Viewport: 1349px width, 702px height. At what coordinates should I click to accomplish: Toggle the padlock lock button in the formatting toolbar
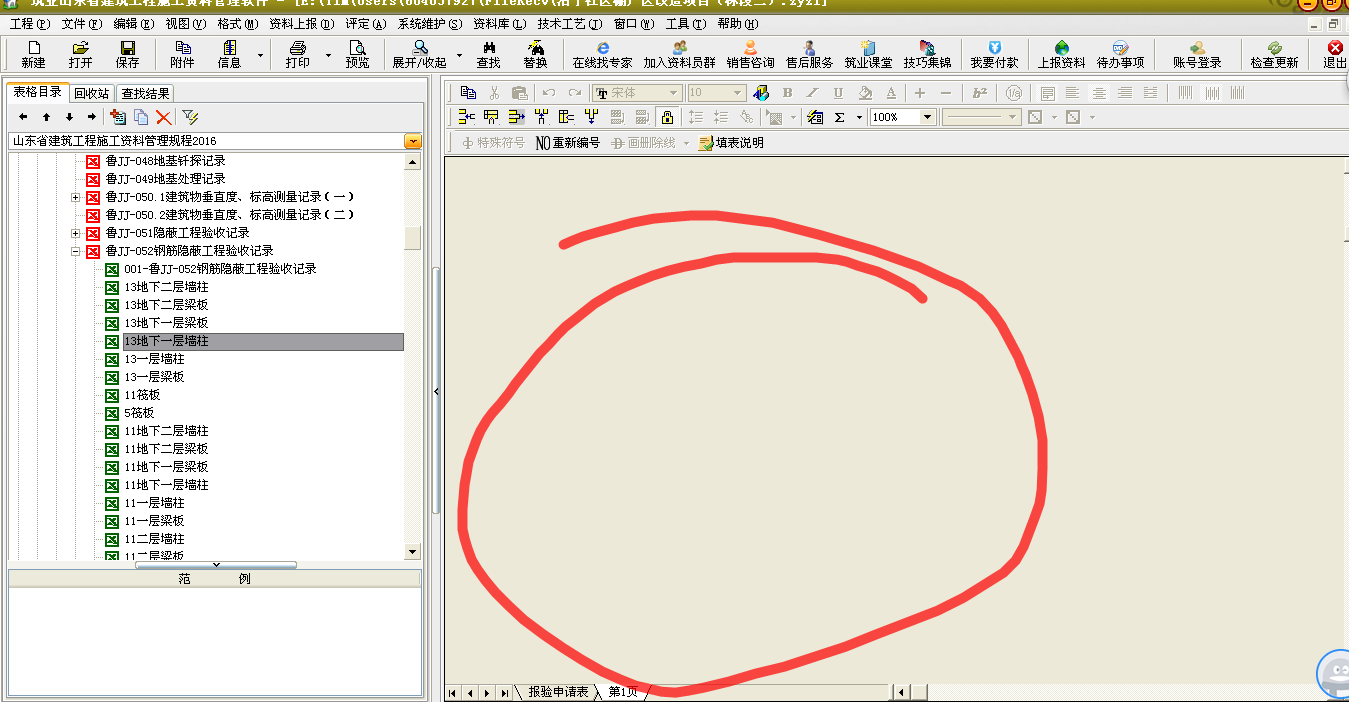[x=668, y=117]
